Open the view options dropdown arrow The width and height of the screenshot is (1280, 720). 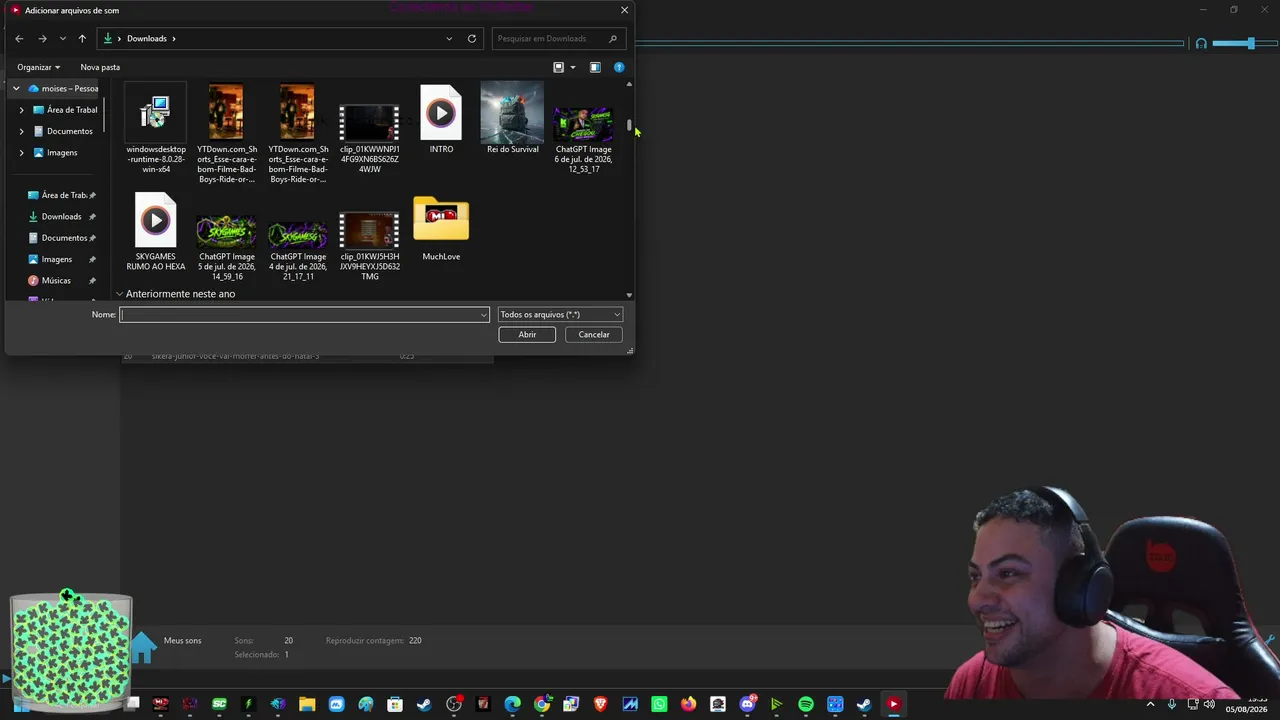click(573, 67)
